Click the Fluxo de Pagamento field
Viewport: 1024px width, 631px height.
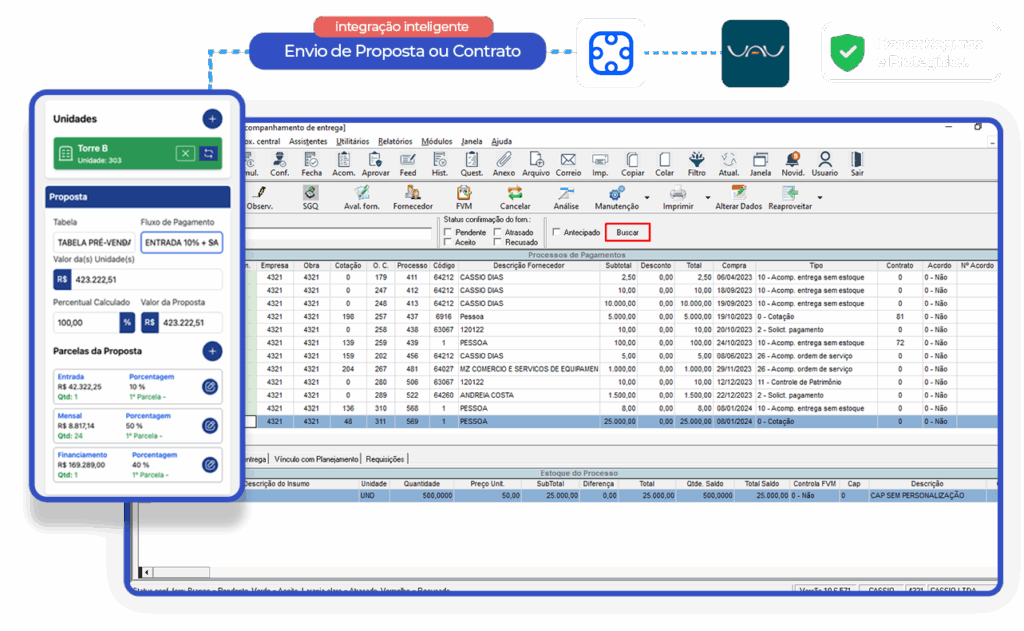181,243
